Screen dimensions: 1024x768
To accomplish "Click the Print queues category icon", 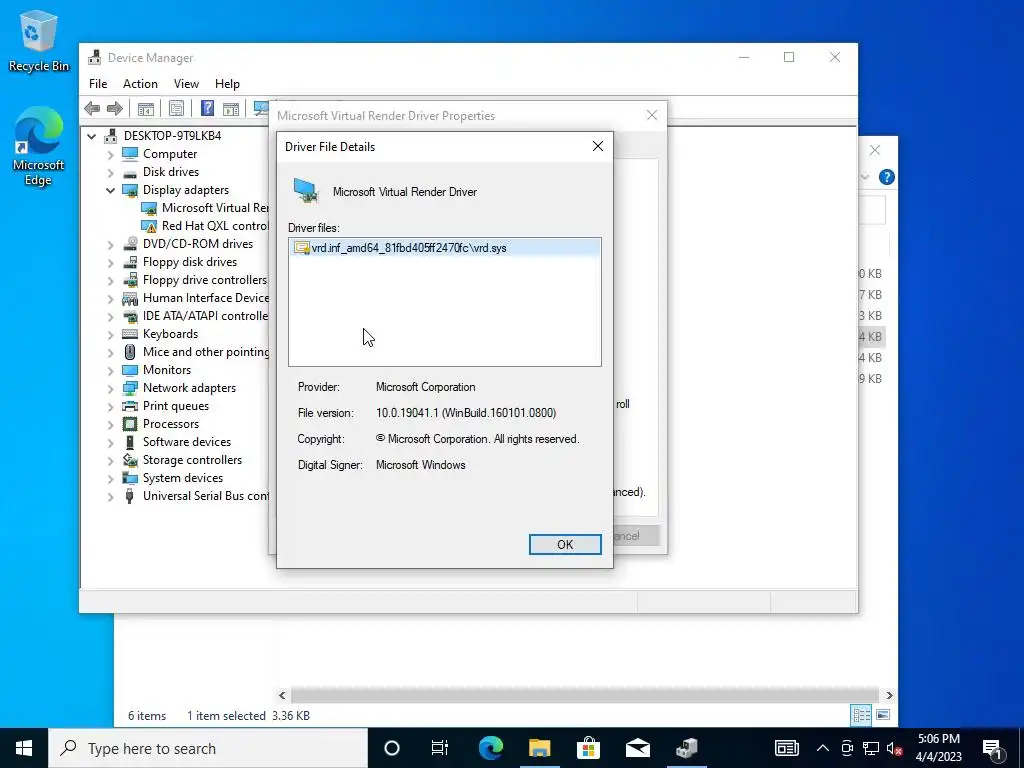I will tap(130, 406).
